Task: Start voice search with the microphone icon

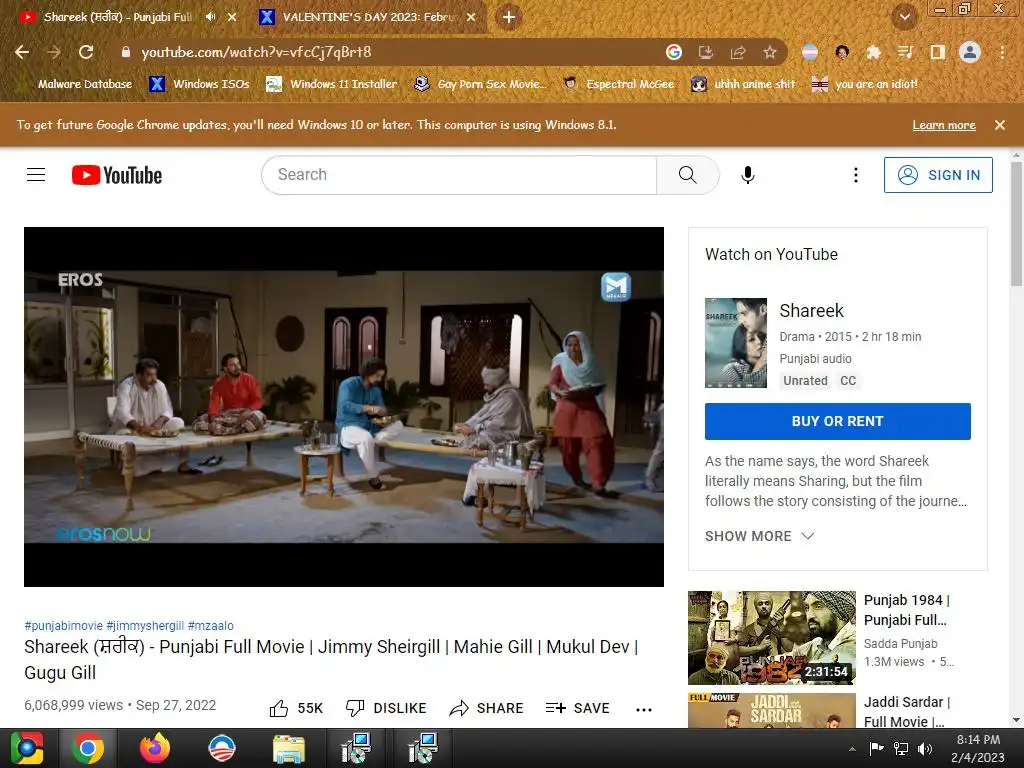Action: 748,175
